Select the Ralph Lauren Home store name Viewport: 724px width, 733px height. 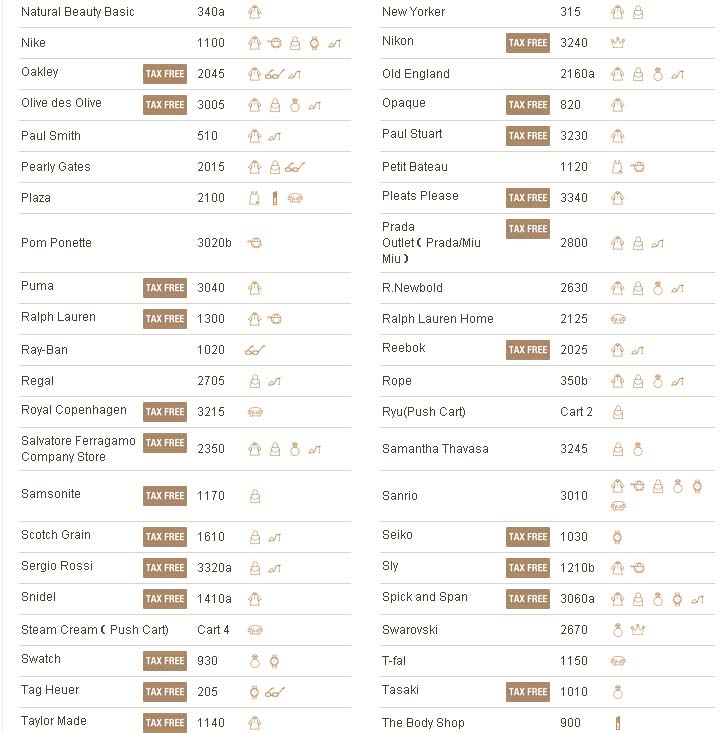tap(437, 319)
